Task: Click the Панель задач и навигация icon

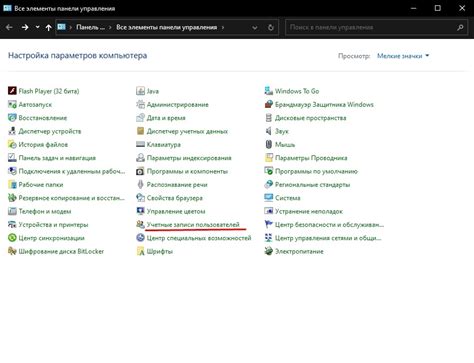Action: [12, 158]
